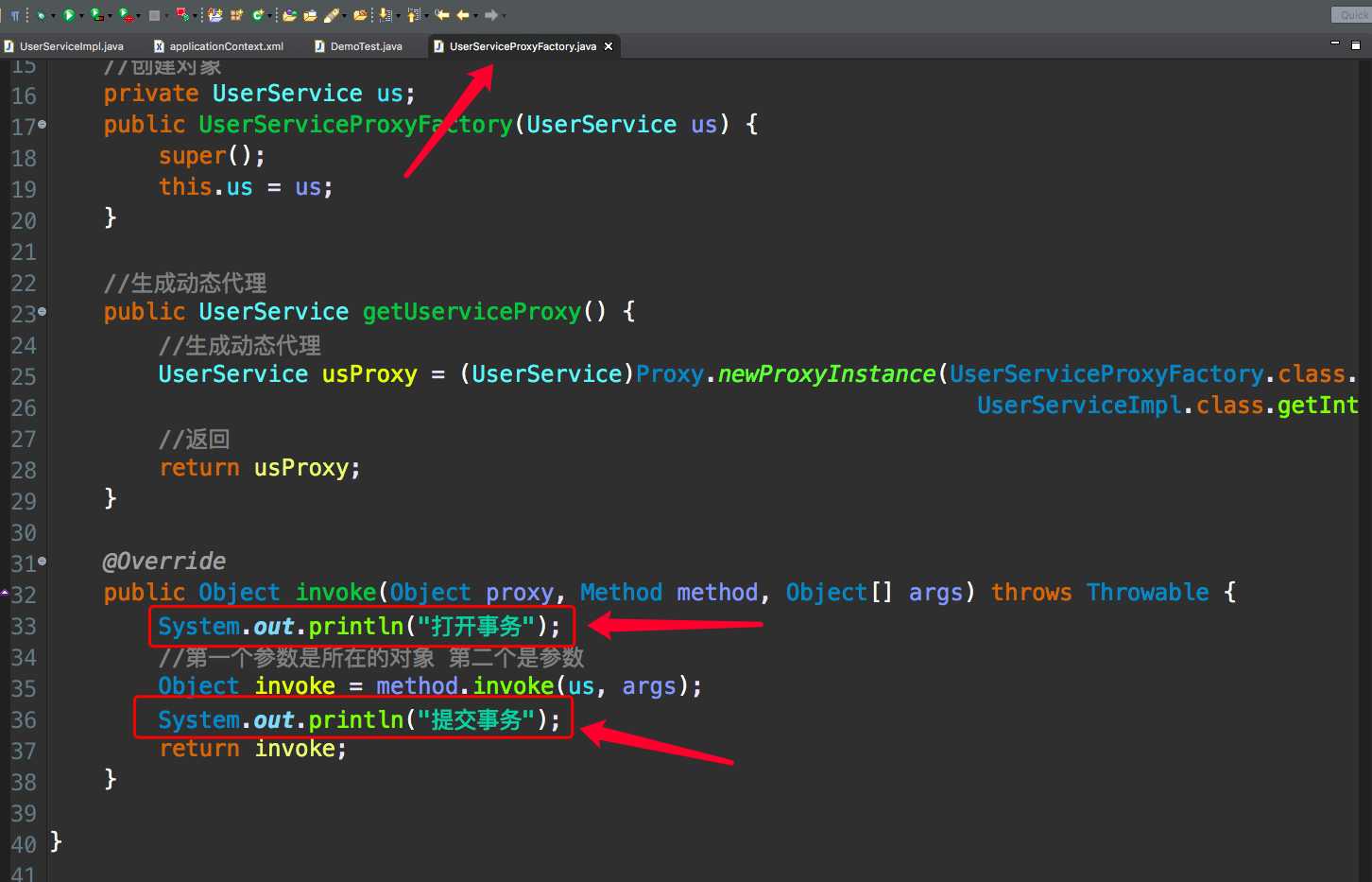Minimize the editor area
This screenshot has width=1372, height=882.
(x=1335, y=43)
